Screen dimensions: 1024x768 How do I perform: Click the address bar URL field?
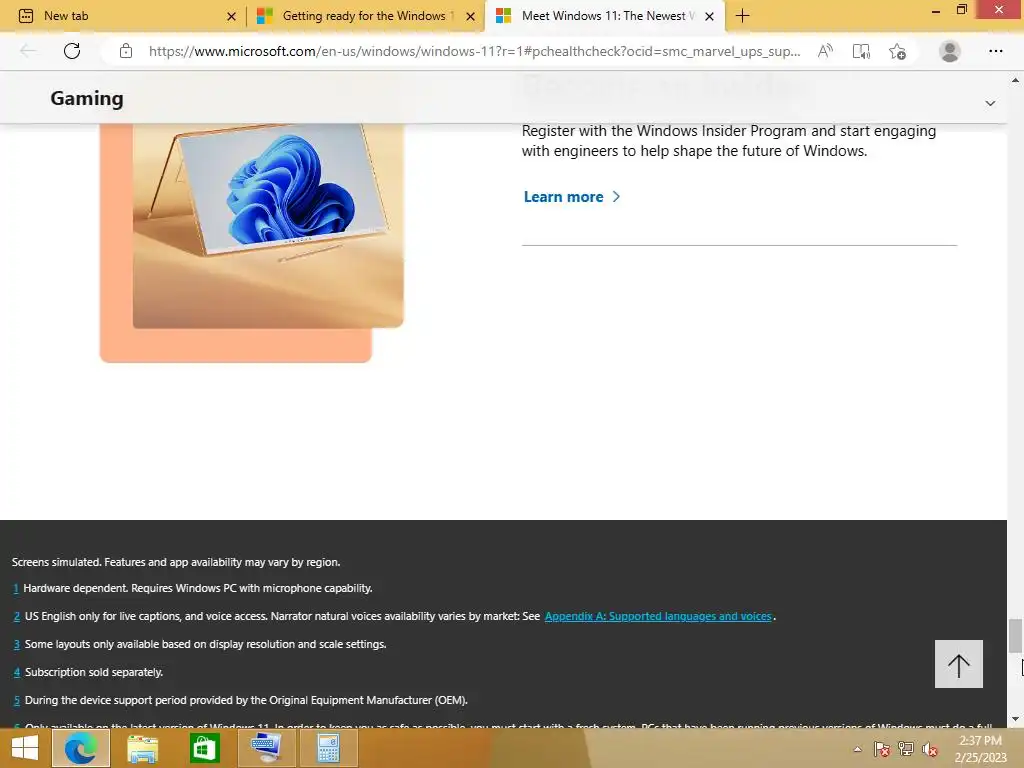pos(474,51)
